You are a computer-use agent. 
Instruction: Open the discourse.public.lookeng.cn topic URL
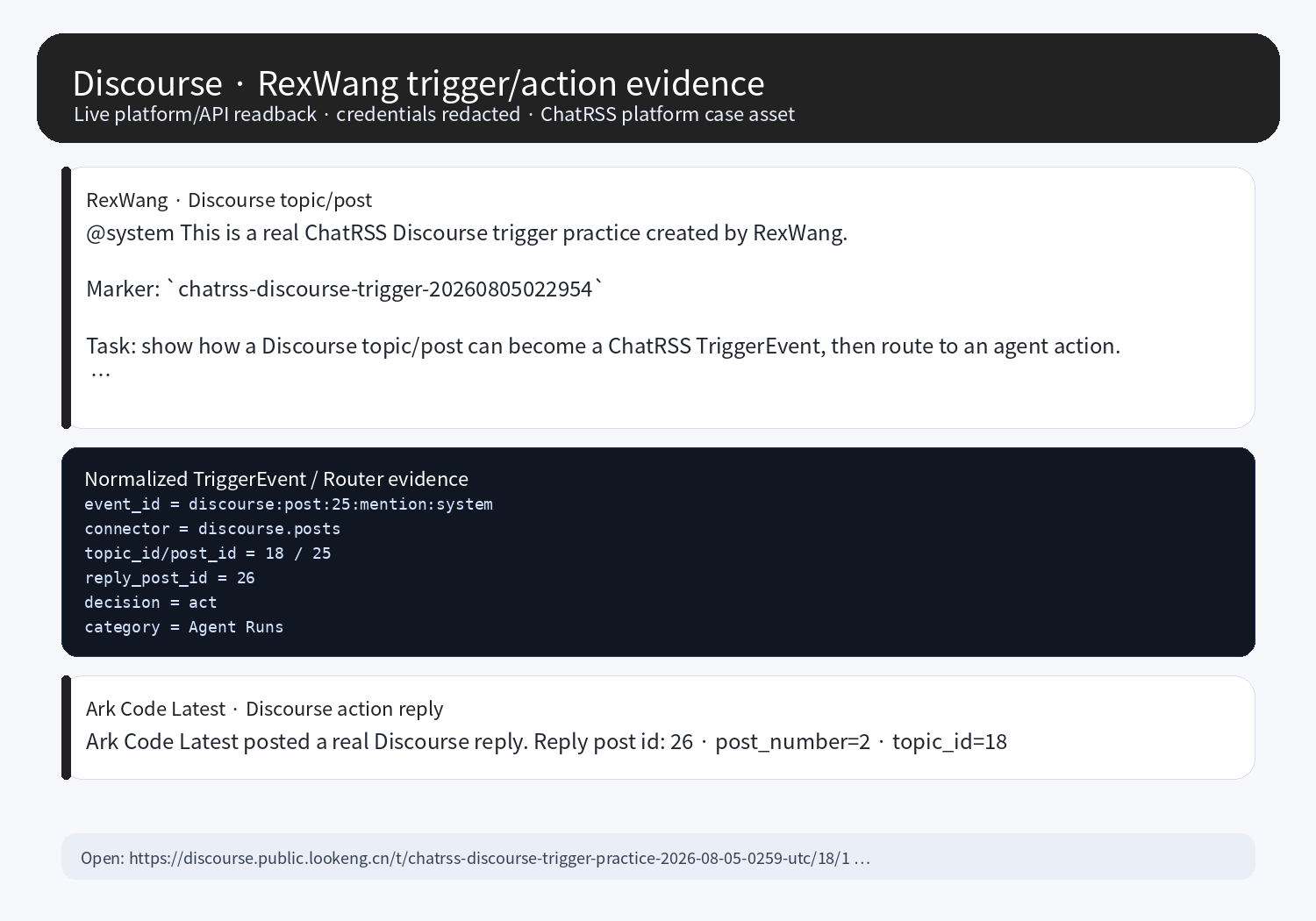click(x=475, y=858)
